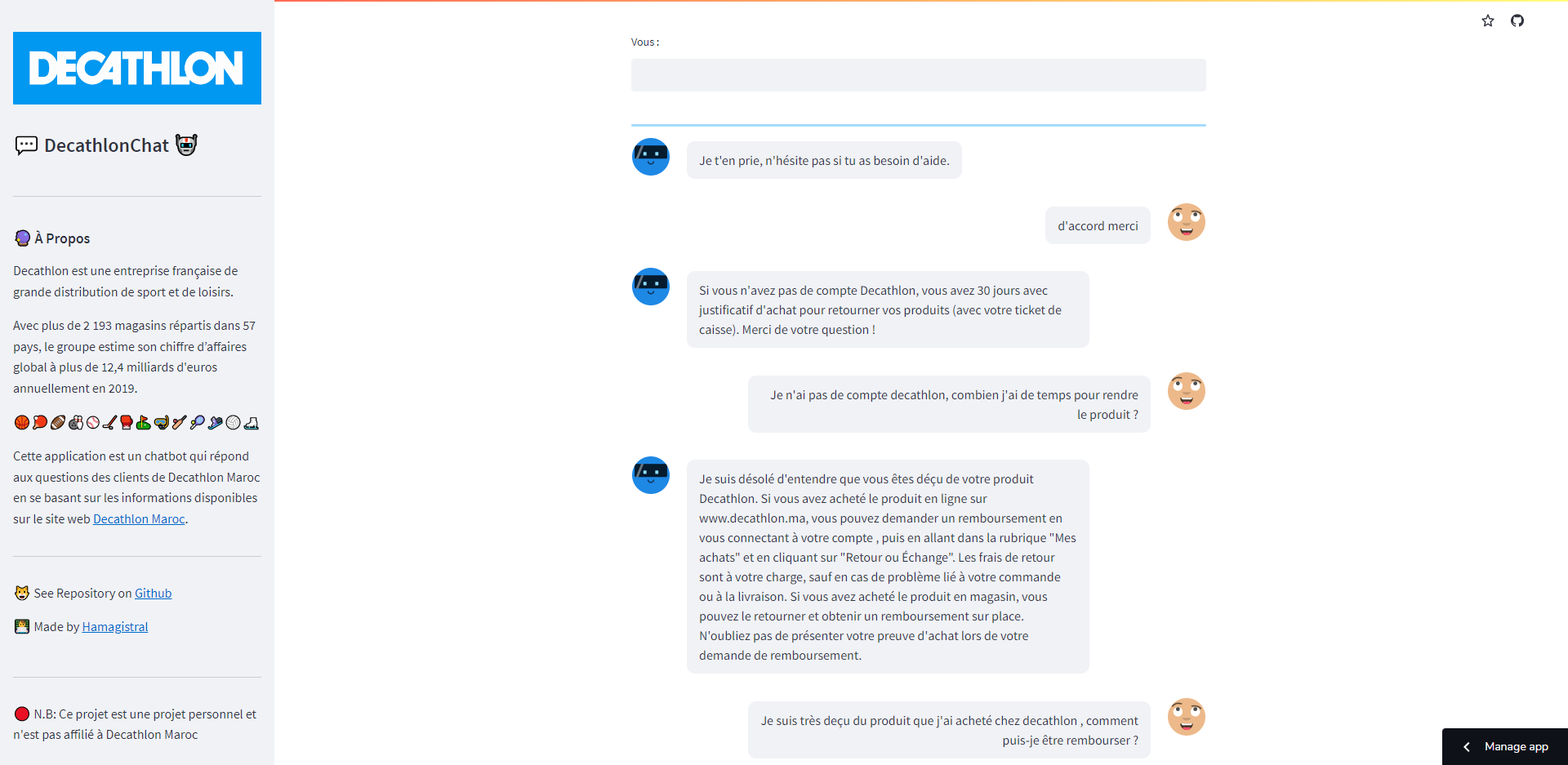
Task: Click the basketball emoji in sports row
Action: pos(22,422)
